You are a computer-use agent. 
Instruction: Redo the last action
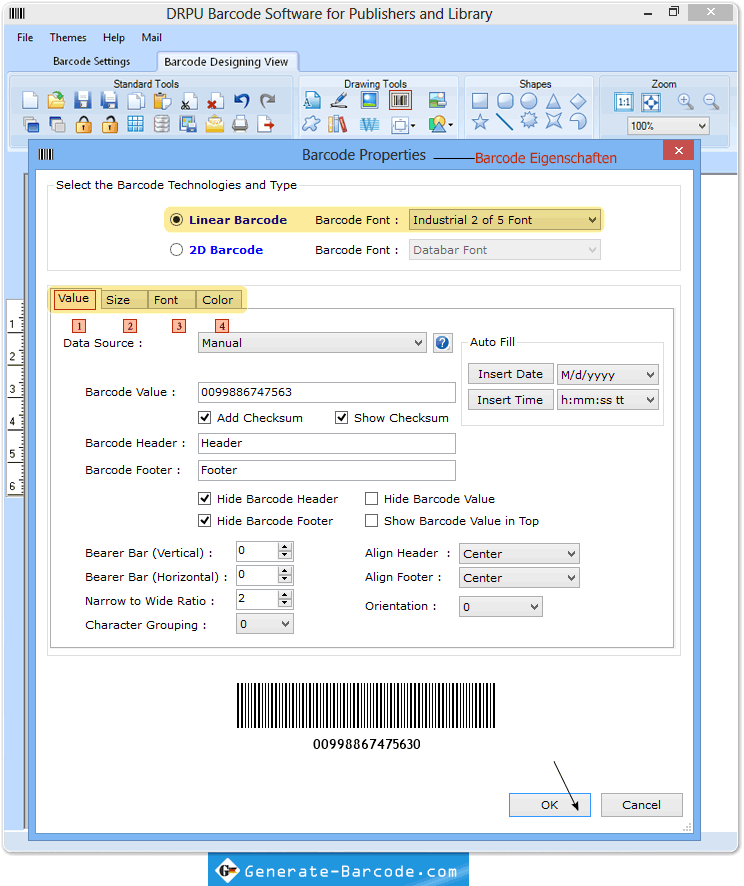pyautogui.click(x=268, y=101)
